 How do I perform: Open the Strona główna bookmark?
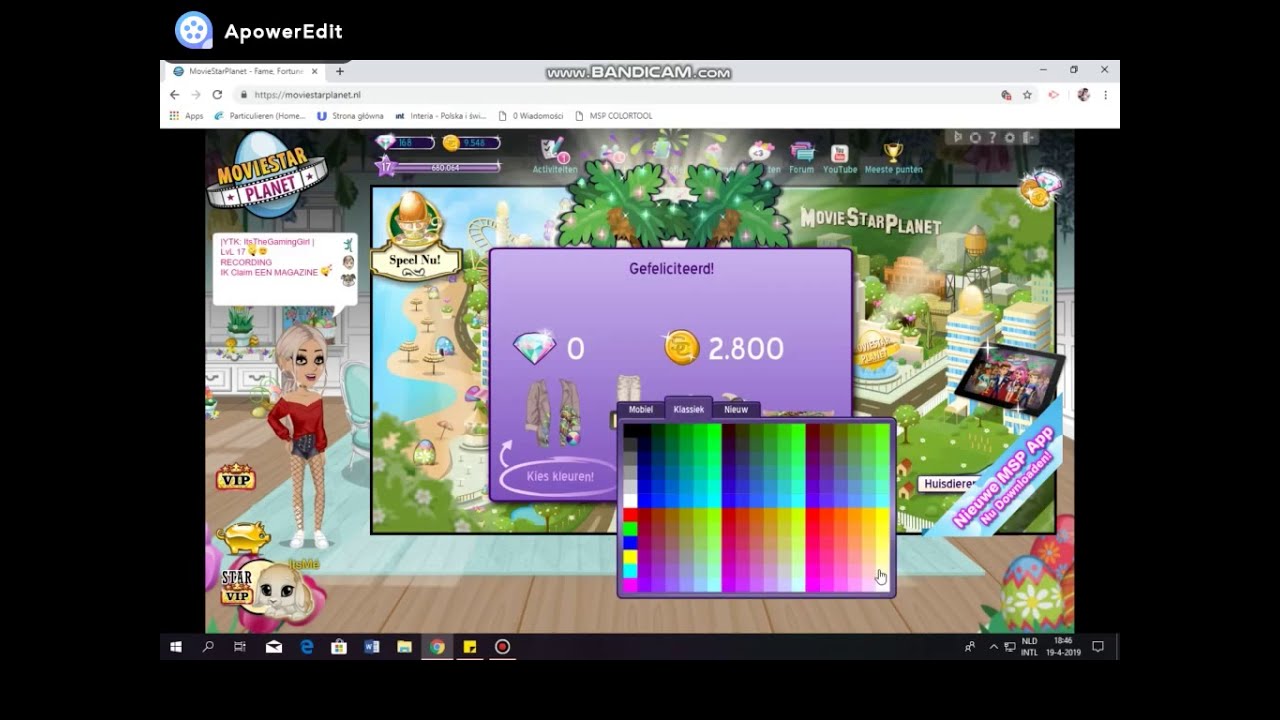(350, 116)
